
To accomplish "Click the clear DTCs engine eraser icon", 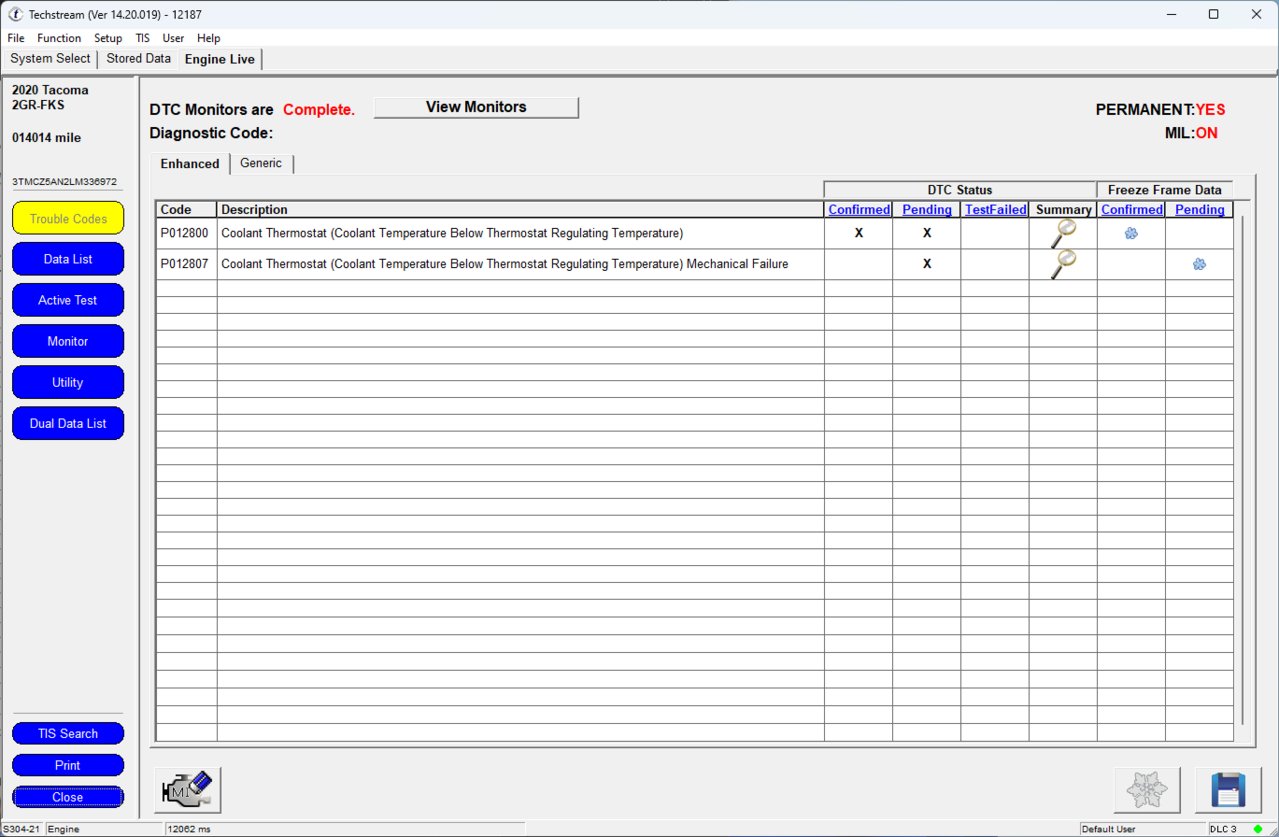I will click(x=188, y=790).
